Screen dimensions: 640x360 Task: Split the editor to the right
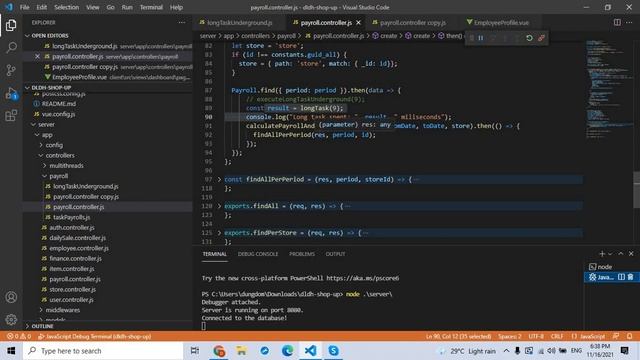[x=617, y=22]
